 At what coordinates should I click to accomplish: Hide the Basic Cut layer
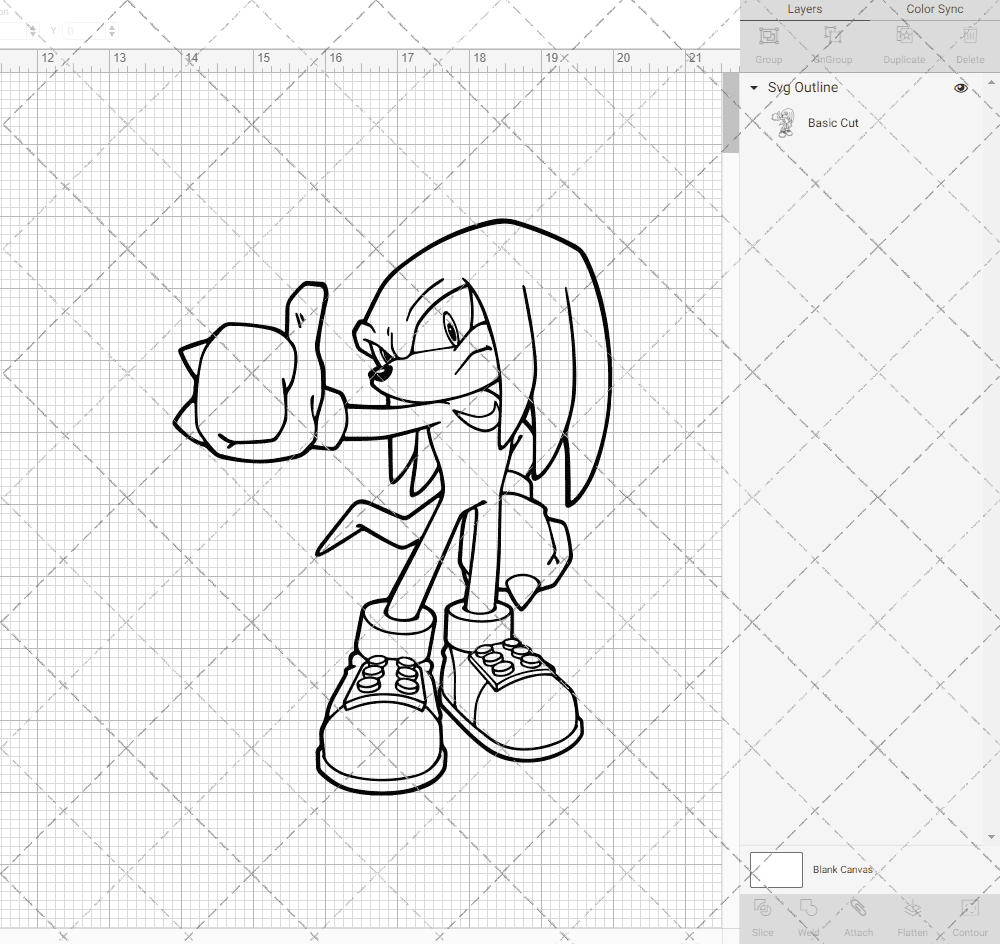coord(960,122)
